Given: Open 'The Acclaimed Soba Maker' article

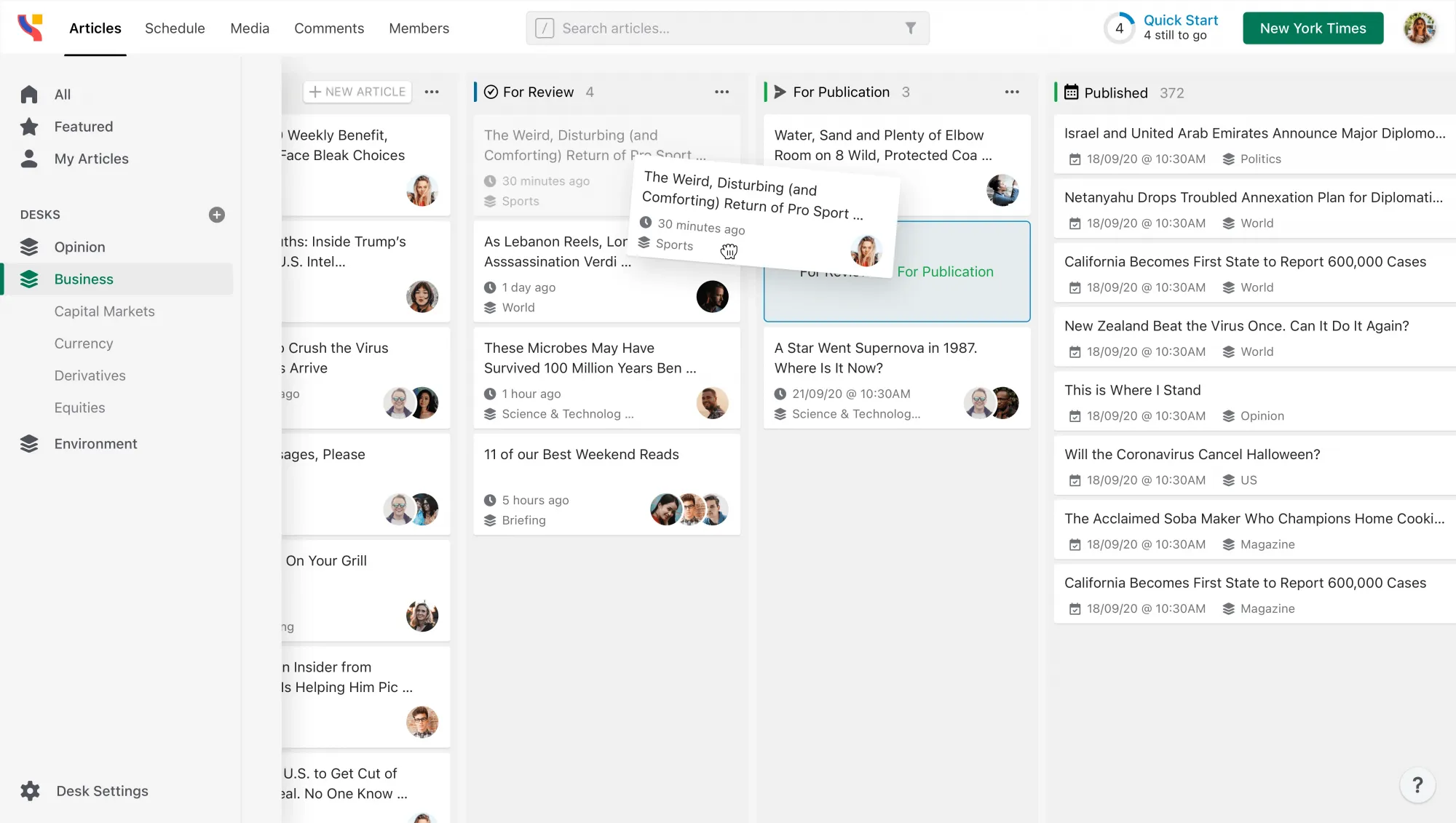Looking at the screenshot, I should click(1255, 530).
